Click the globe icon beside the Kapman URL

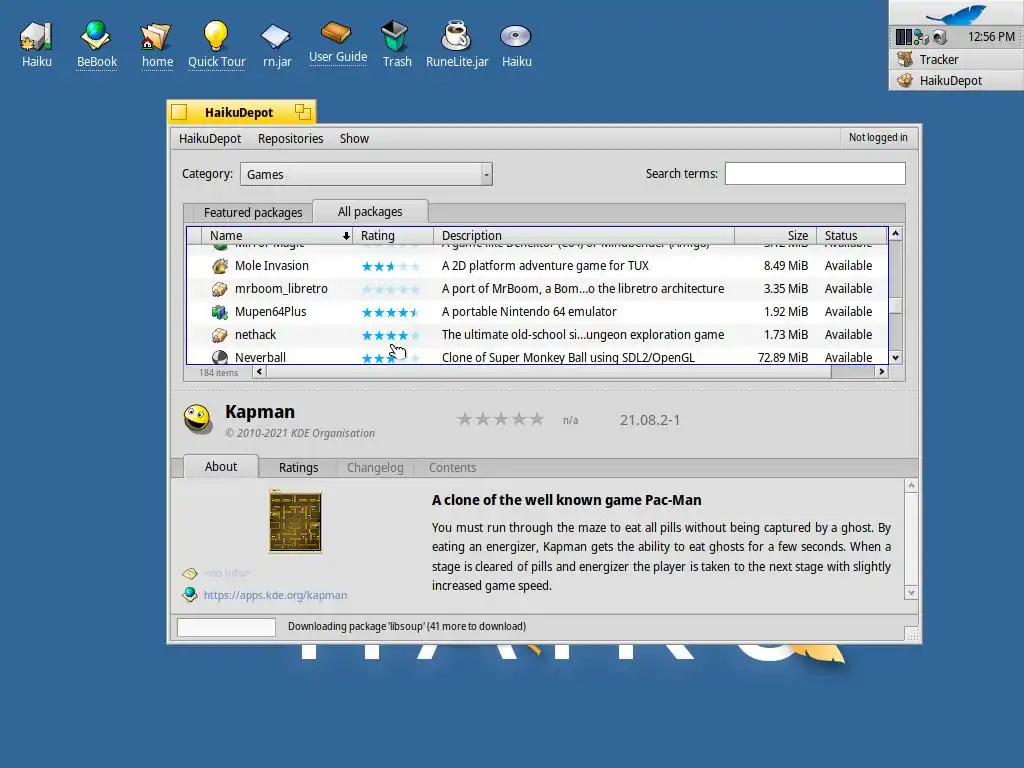coord(190,594)
